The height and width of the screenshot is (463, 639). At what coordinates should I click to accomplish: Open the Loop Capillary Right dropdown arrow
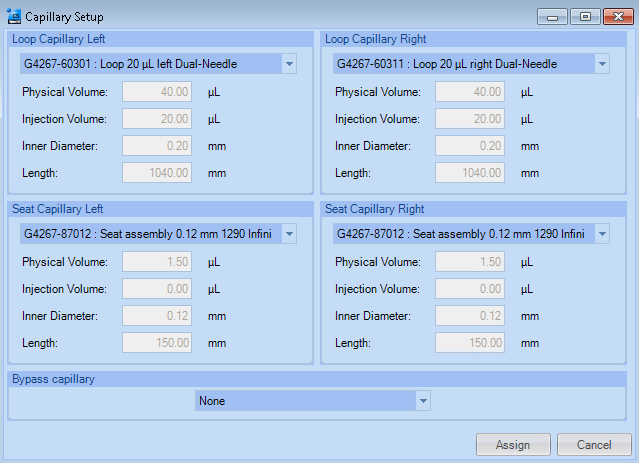coord(602,64)
